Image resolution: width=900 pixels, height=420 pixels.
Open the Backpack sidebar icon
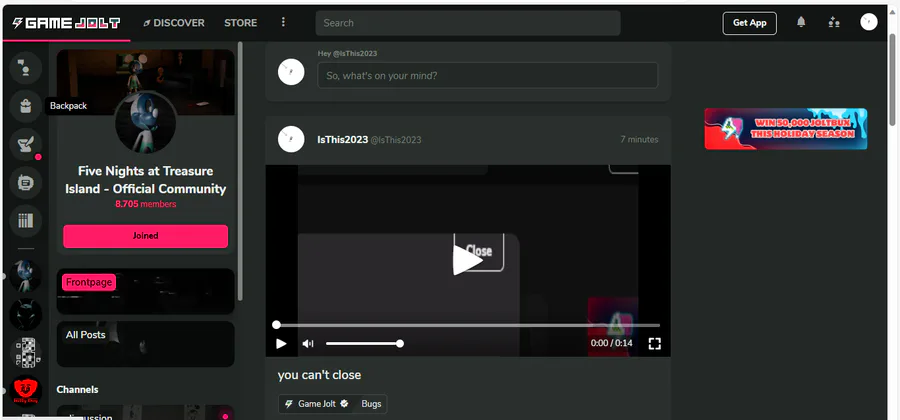[26, 106]
